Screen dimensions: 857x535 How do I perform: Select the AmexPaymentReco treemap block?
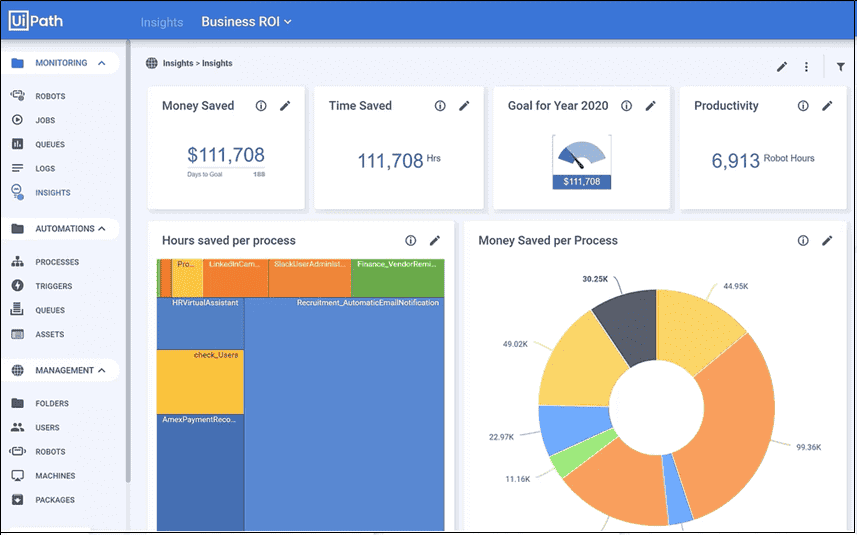201,472
